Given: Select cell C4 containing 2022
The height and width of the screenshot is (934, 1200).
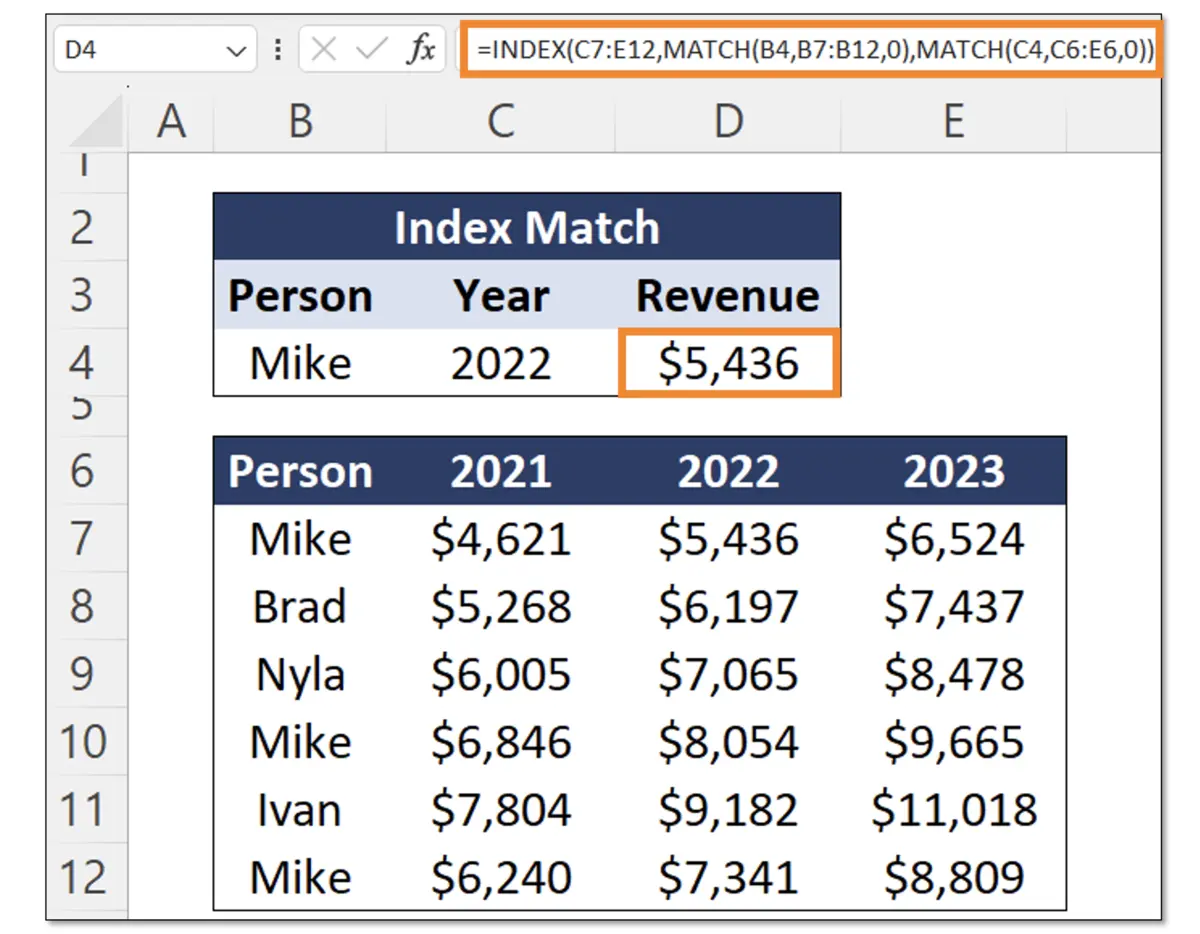Looking at the screenshot, I should (500, 362).
